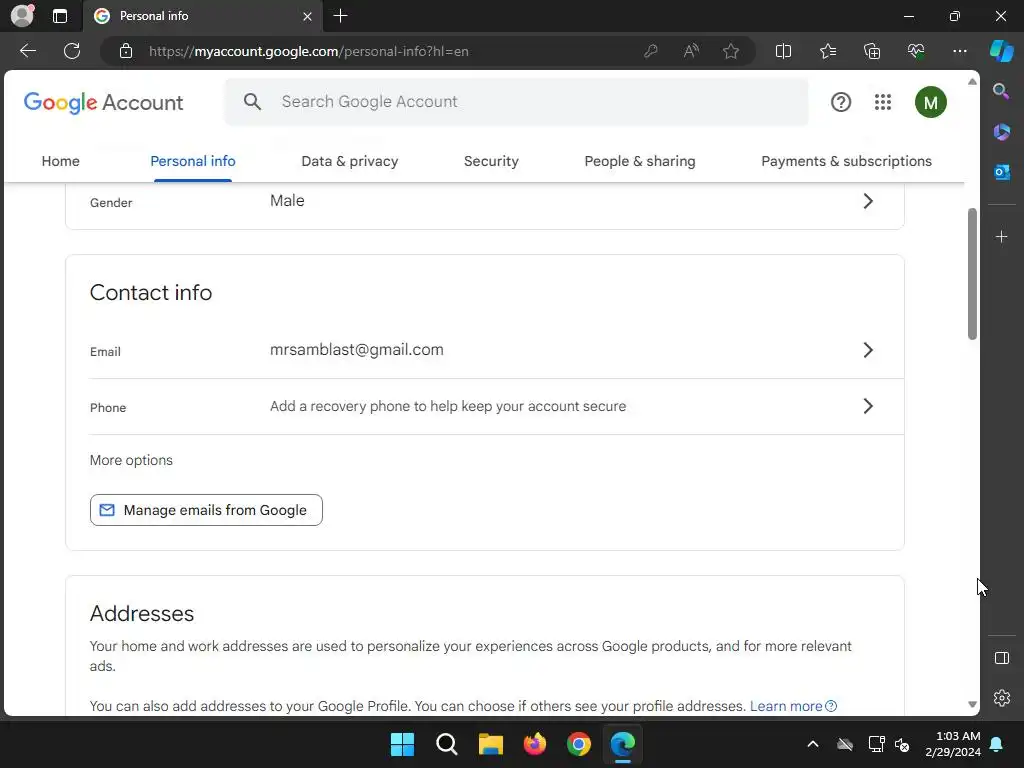The height and width of the screenshot is (768, 1024).
Task: Switch to the Data & privacy tab
Action: tap(349, 161)
